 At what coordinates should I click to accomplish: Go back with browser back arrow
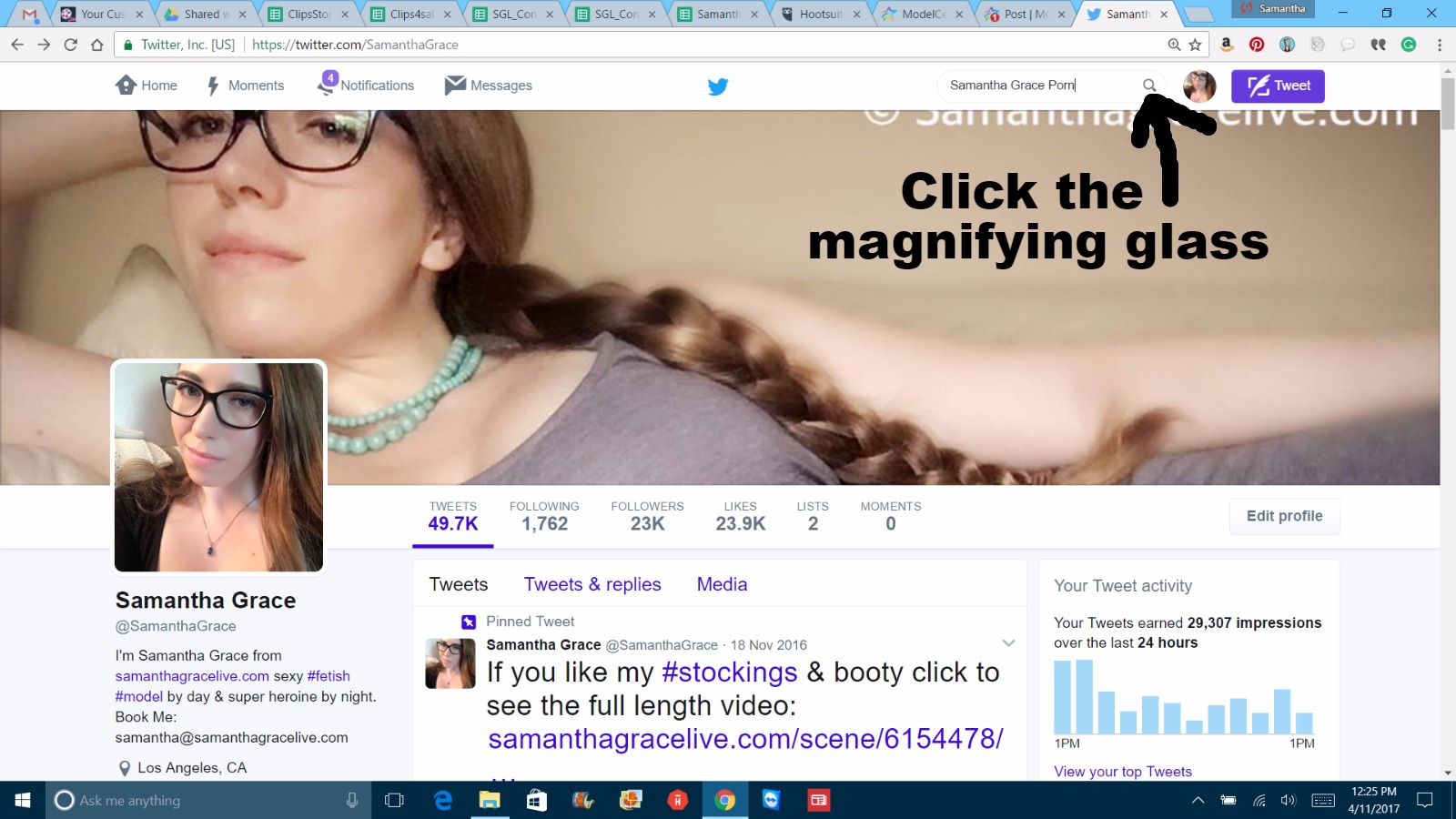(17, 45)
